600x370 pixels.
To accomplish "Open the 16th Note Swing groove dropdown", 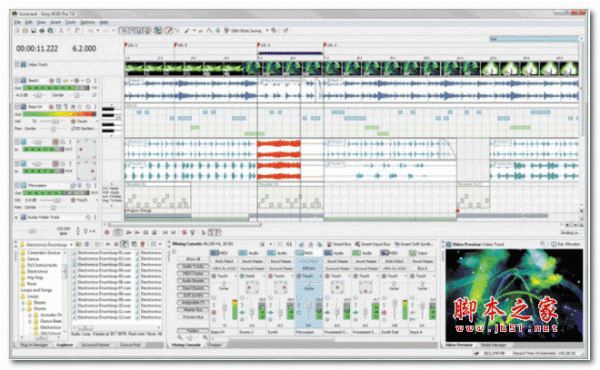I will click(267, 31).
